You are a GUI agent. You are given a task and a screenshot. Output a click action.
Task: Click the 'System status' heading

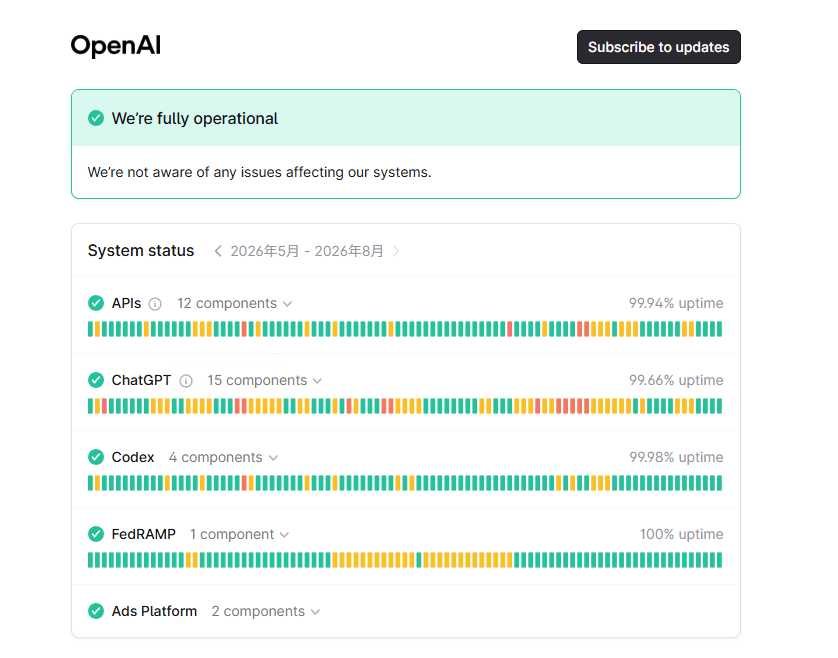[141, 251]
